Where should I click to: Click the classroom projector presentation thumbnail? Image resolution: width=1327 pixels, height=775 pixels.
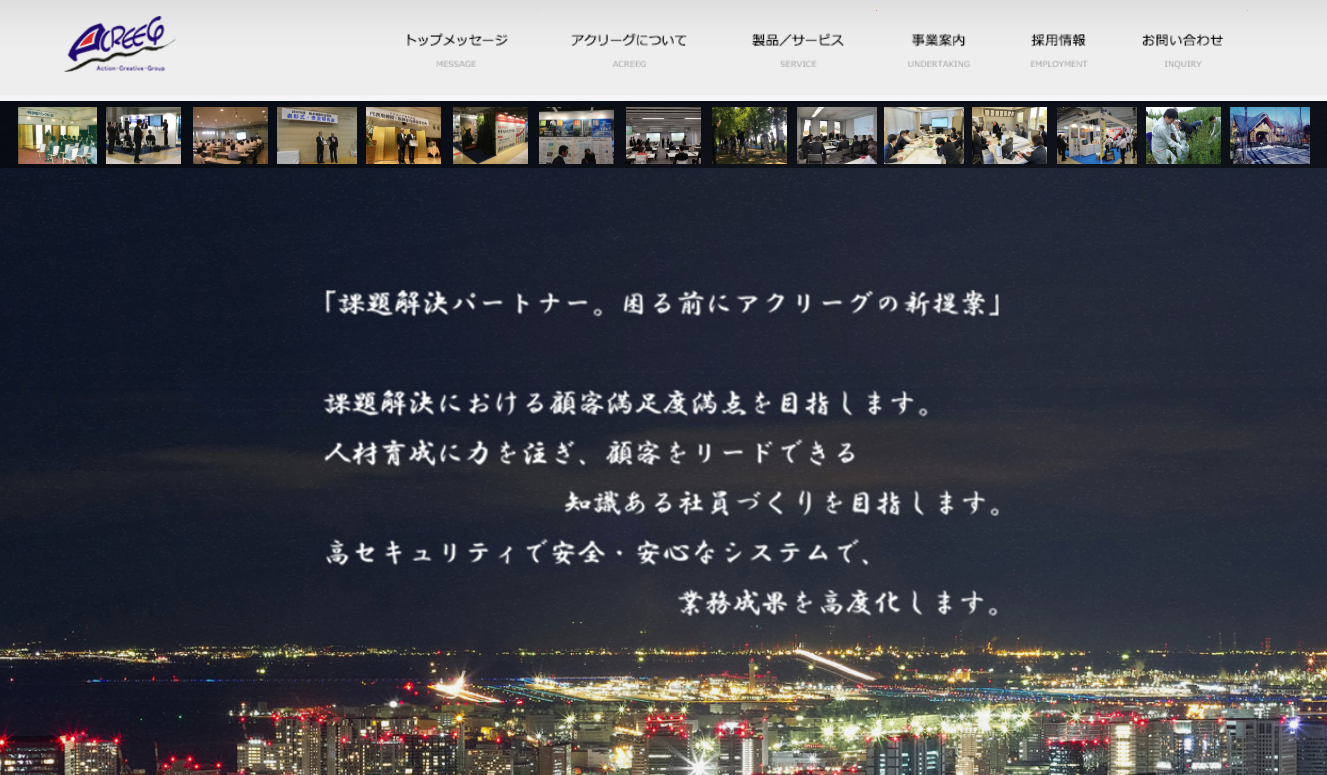tap(837, 134)
